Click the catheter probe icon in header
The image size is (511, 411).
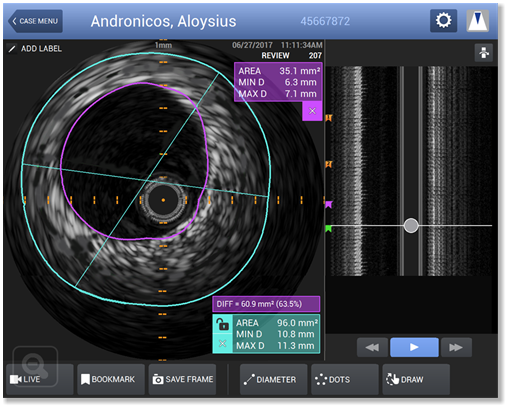[x=478, y=21]
